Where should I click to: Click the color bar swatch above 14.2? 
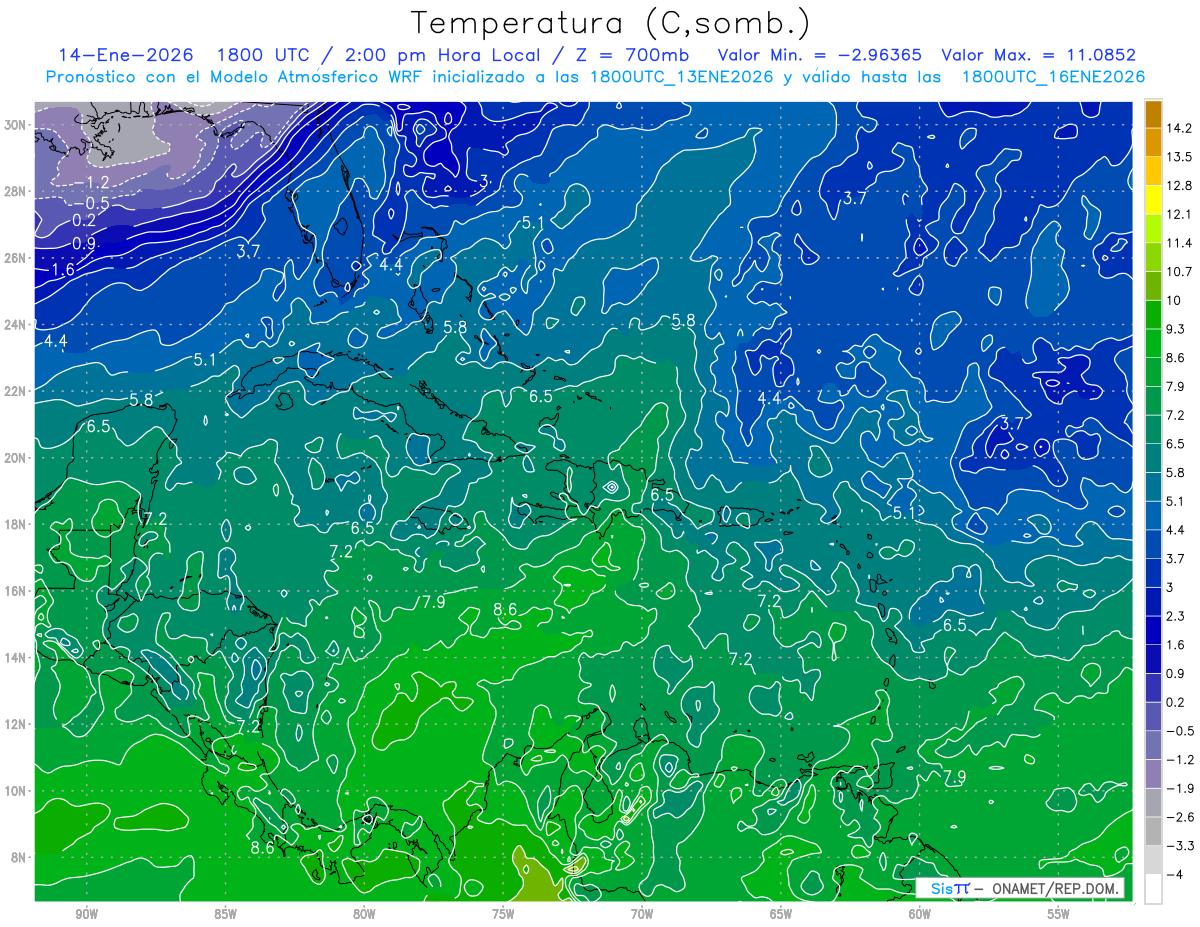[x=1153, y=114]
